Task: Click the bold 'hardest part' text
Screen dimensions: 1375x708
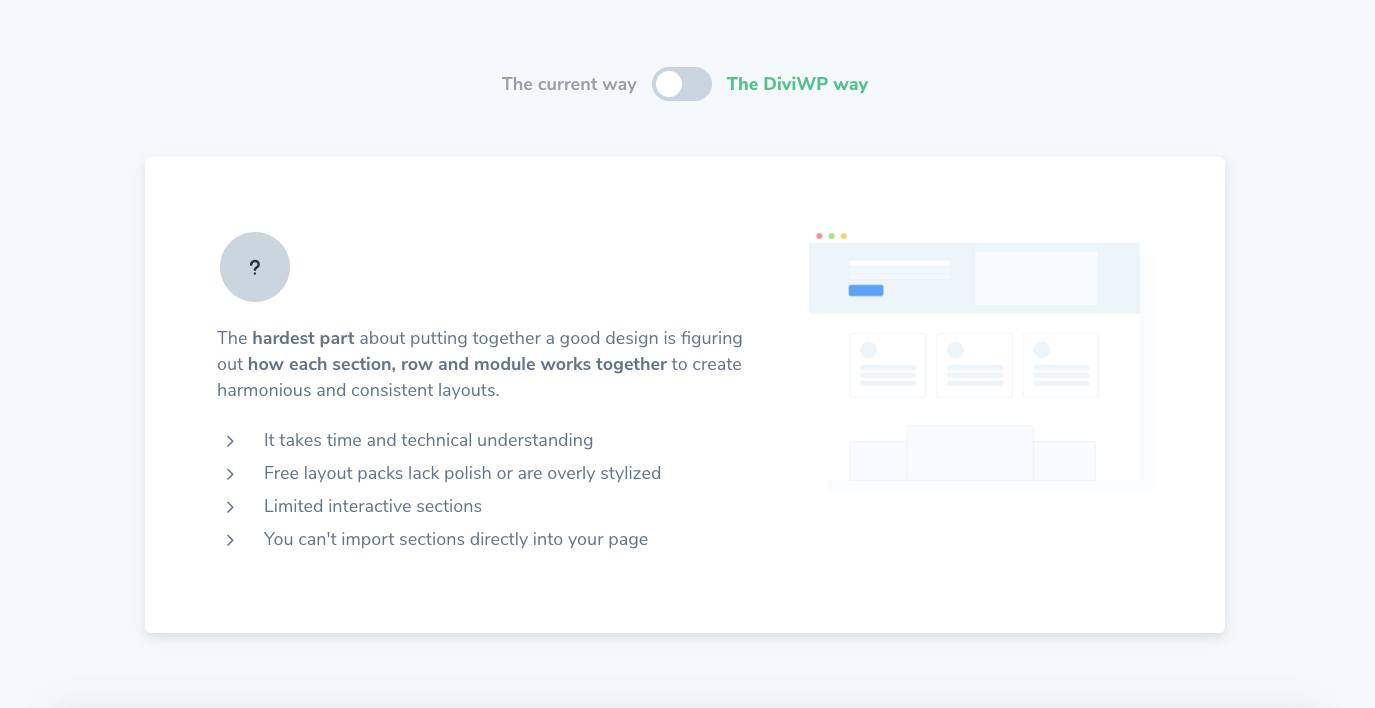Action: click(303, 338)
